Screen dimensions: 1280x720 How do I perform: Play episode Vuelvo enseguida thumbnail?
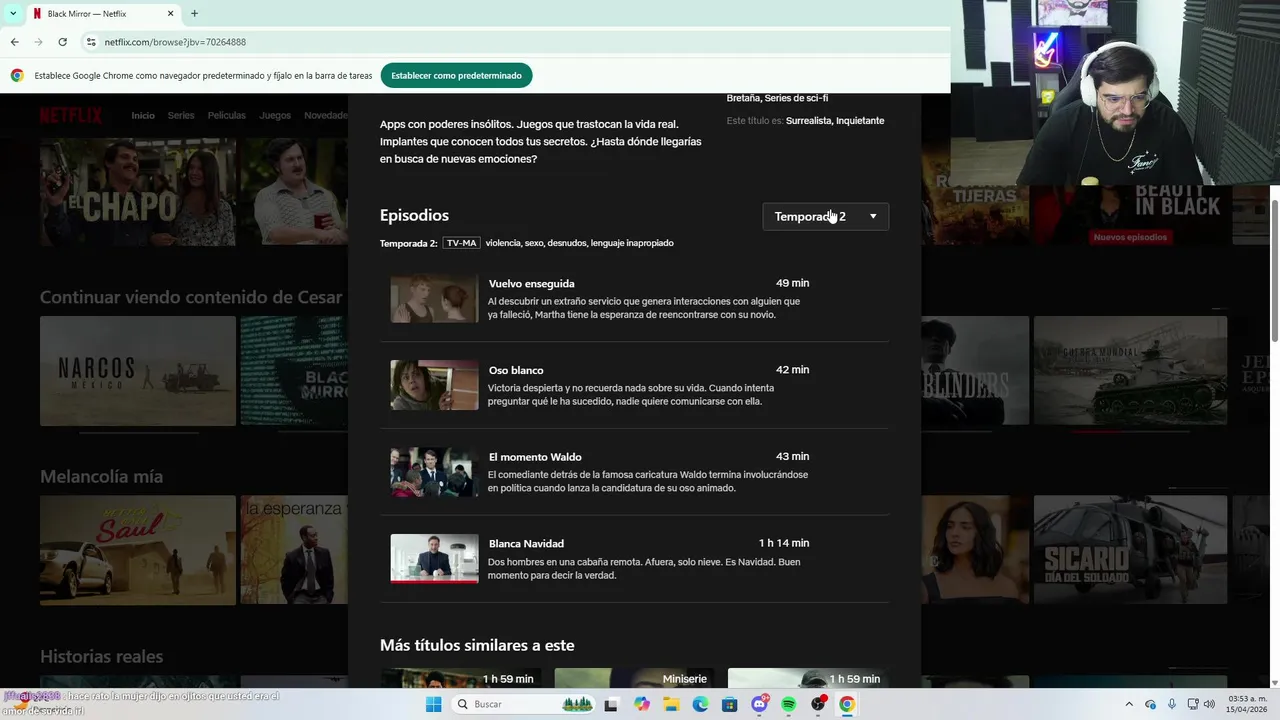tap(434, 298)
